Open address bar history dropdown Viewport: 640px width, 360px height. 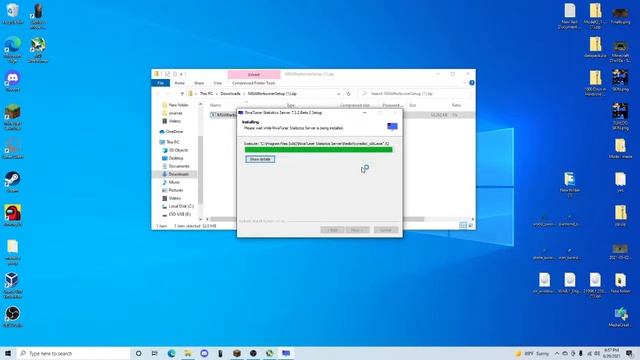click(338, 94)
